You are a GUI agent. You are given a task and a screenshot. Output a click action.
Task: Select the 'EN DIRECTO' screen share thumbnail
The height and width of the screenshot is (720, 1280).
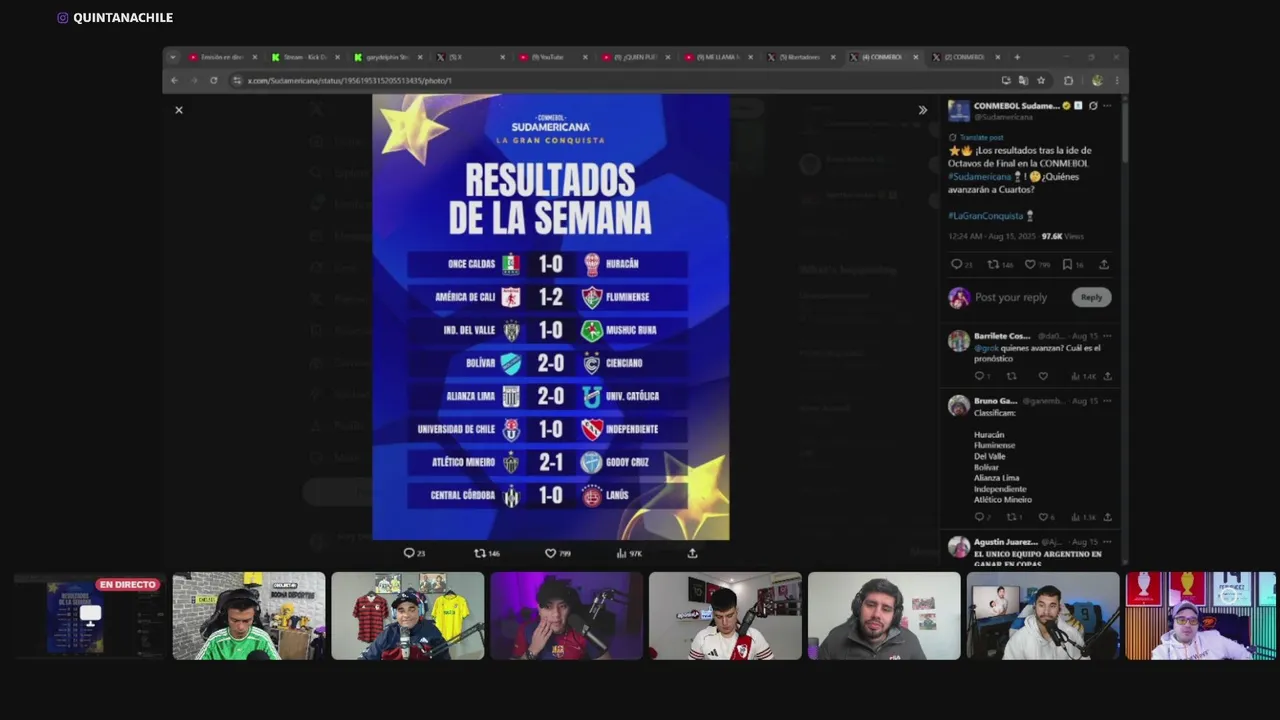click(90, 616)
